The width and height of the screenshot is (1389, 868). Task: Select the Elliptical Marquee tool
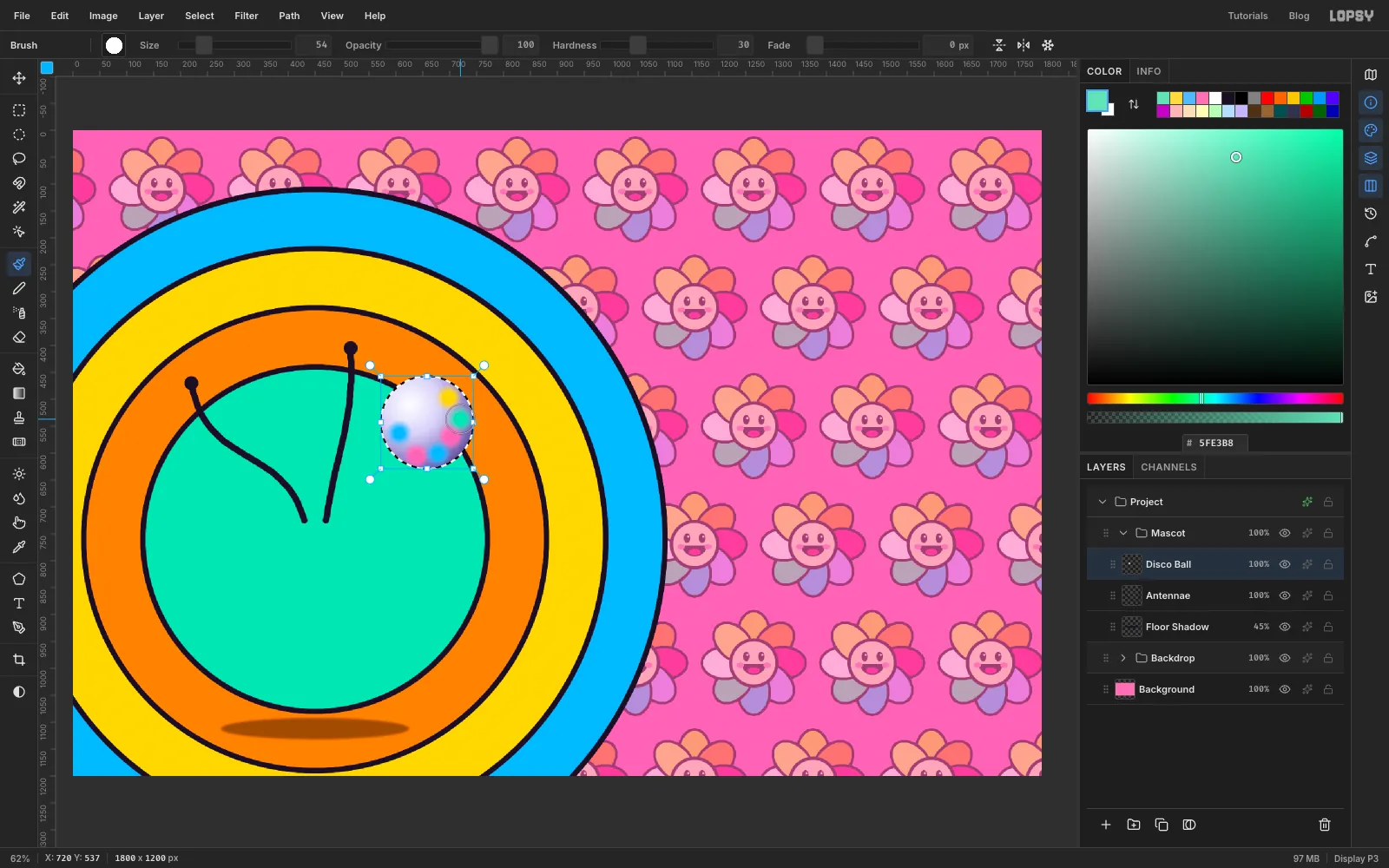[x=18, y=135]
